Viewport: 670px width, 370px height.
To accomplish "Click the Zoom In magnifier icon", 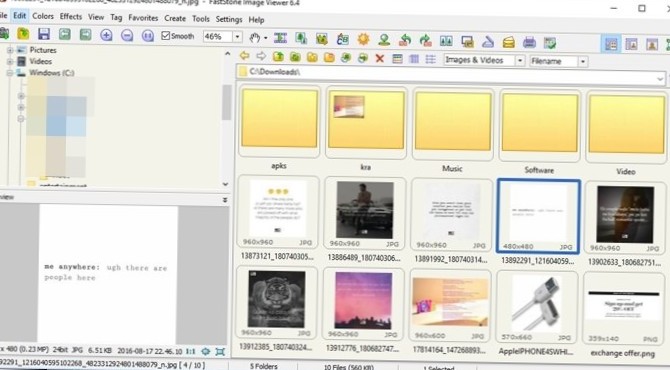I will pos(106,35).
